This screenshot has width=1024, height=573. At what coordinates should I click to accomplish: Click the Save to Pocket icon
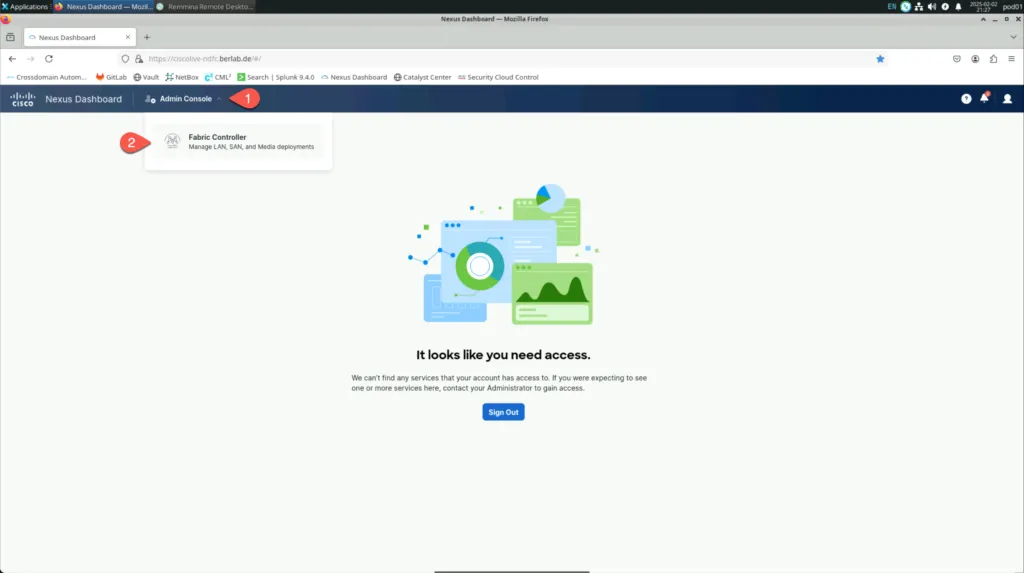[956, 59]
